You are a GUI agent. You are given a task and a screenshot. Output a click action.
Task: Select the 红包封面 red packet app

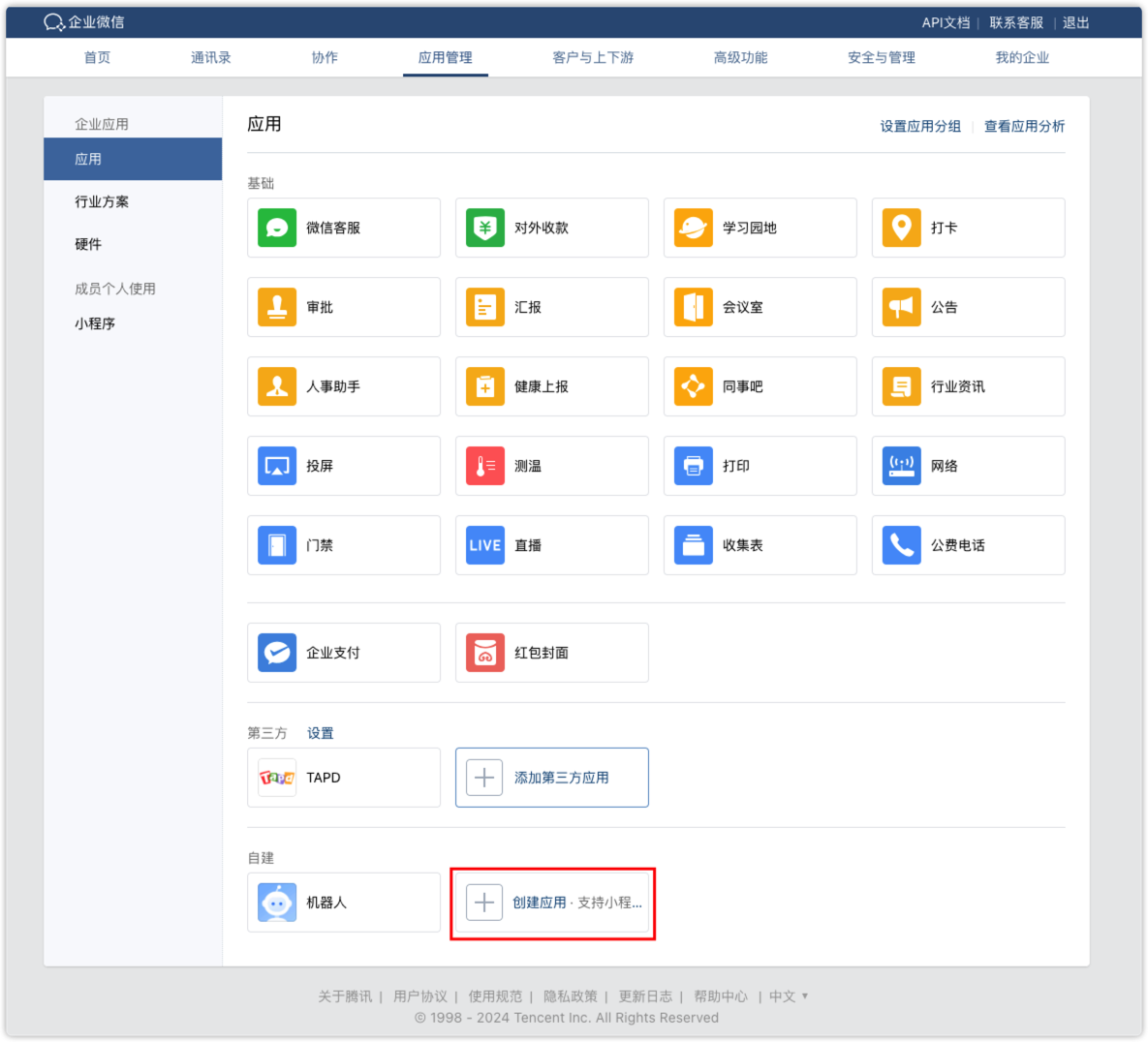click(x=552, y=652)
